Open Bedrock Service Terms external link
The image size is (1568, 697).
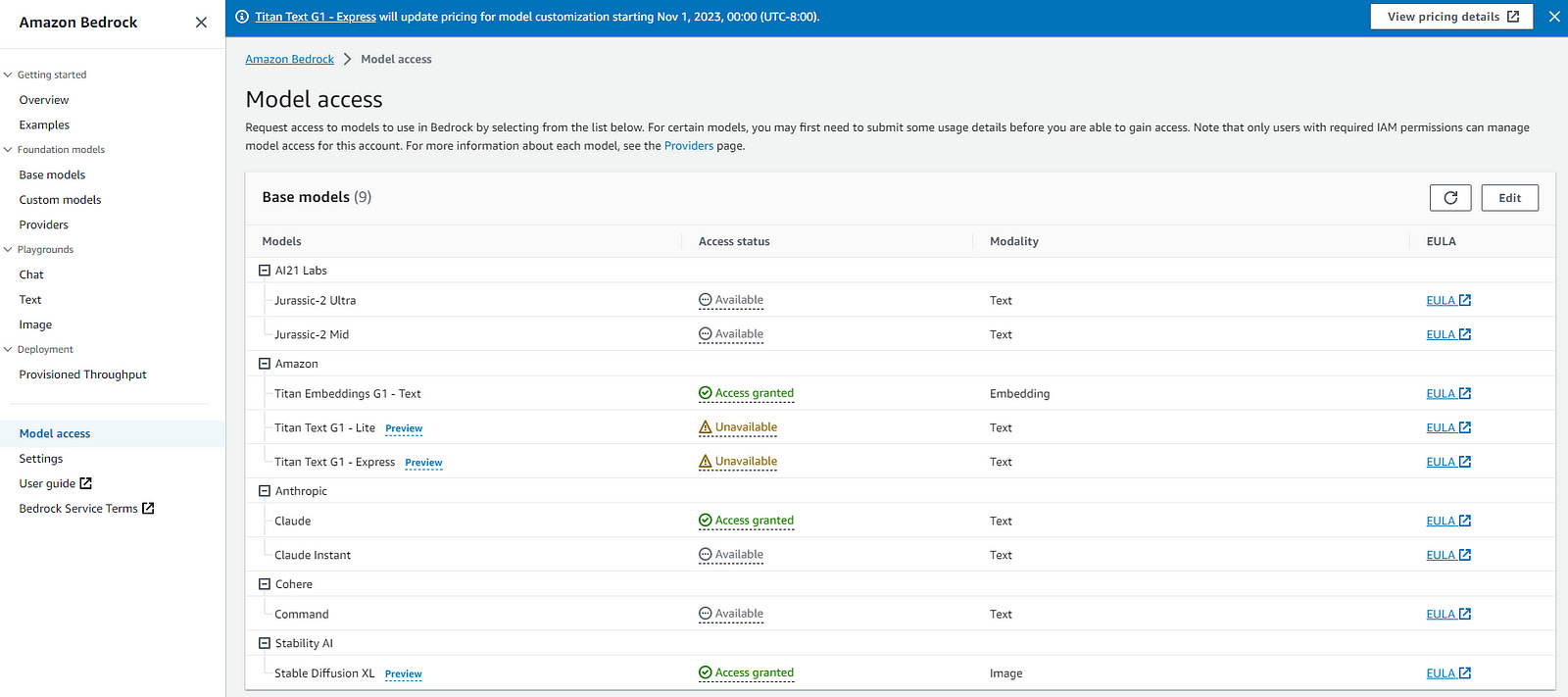(86, 509)
